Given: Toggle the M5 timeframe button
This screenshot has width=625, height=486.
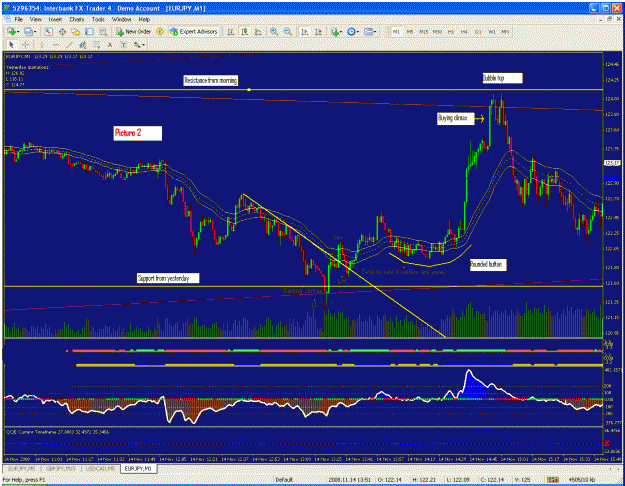Looking at the screenshot, I should click(410, 31).
